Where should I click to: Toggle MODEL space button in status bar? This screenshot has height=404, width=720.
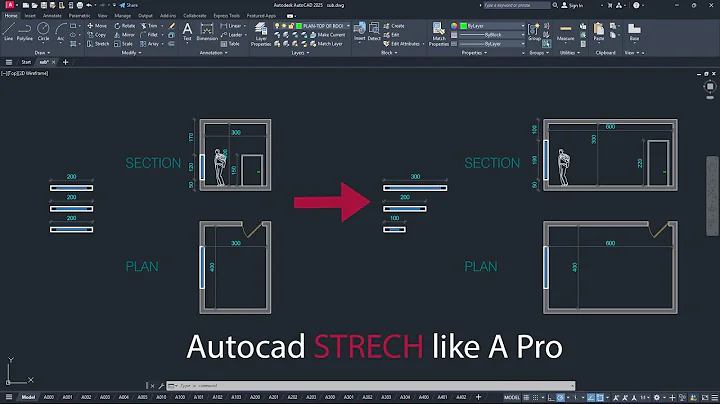point(512,397)
